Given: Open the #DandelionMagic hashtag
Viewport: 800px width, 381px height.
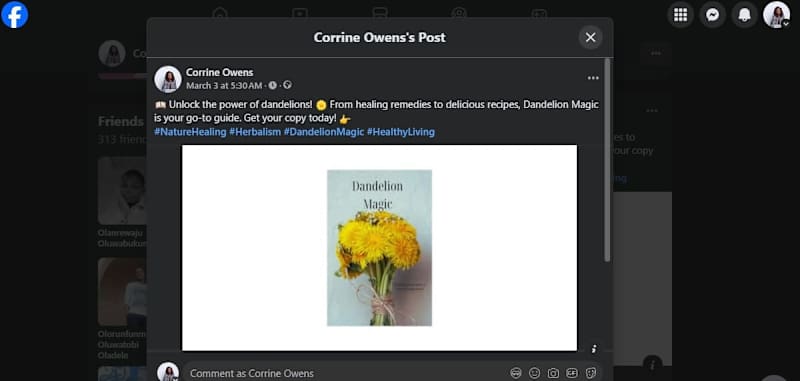Looking at the screenshot, I should click(324, 132).
